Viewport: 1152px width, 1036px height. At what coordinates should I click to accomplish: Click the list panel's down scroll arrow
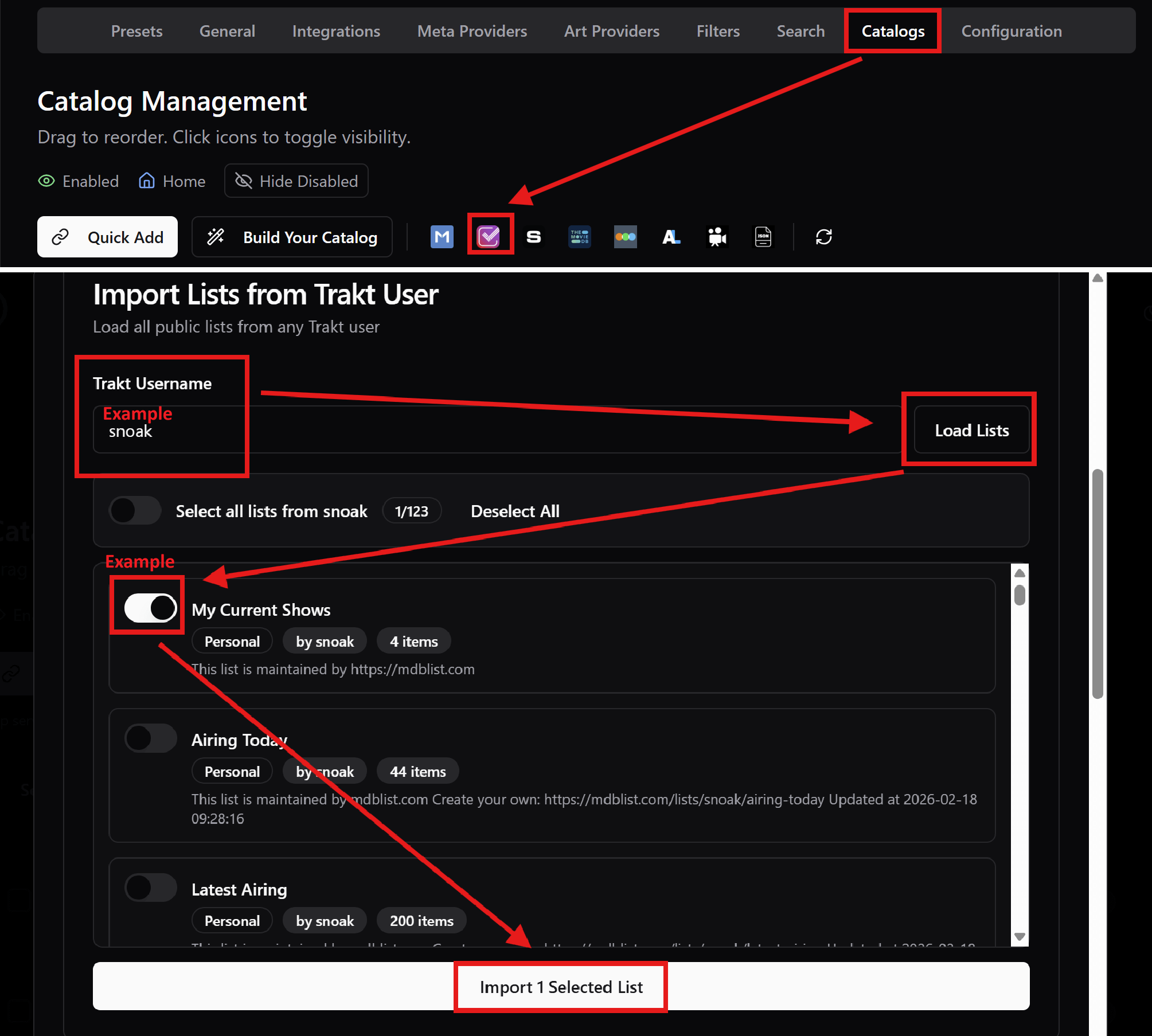pos(1020,937)
